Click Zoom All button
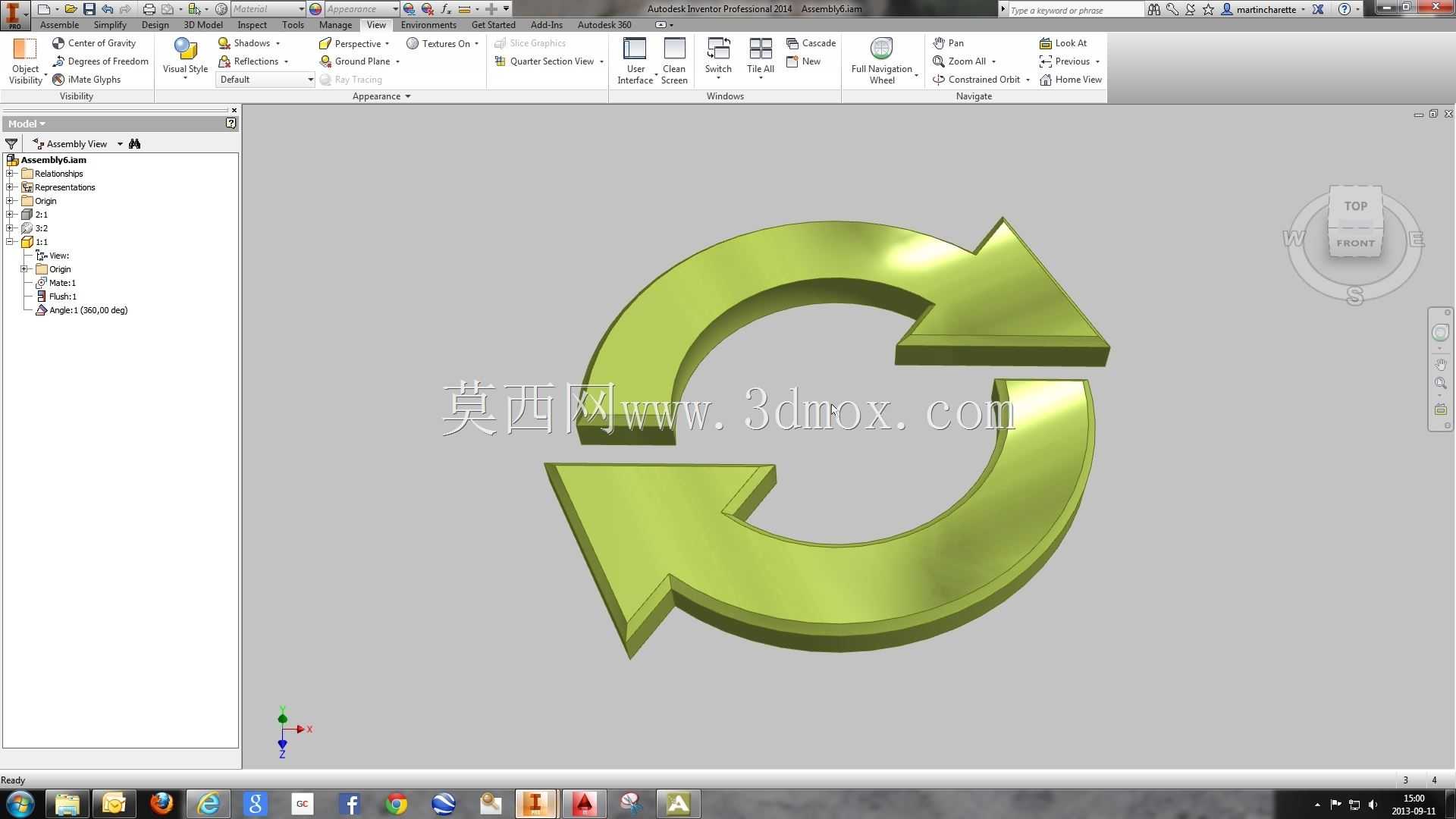 pos(959,61)
